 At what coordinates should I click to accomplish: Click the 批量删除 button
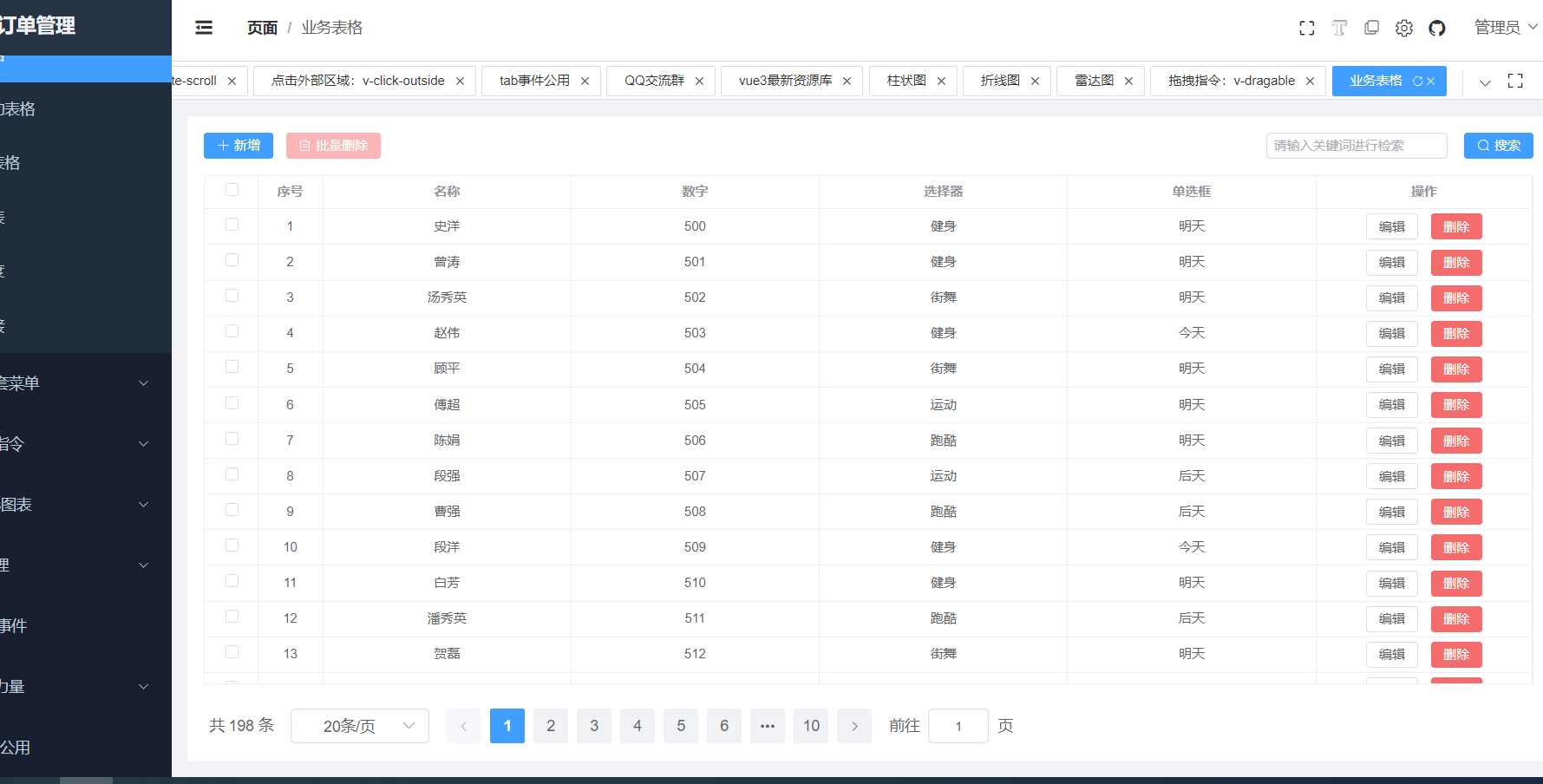333,146
